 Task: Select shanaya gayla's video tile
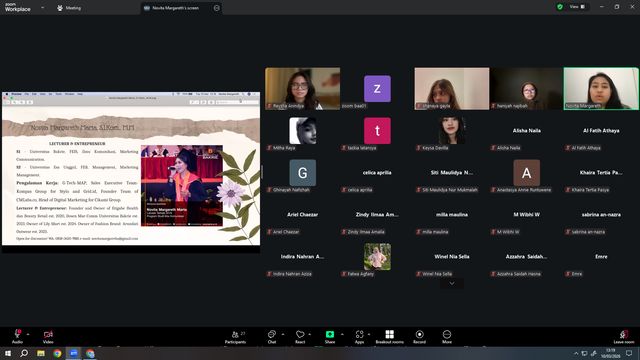pos(452,89)
